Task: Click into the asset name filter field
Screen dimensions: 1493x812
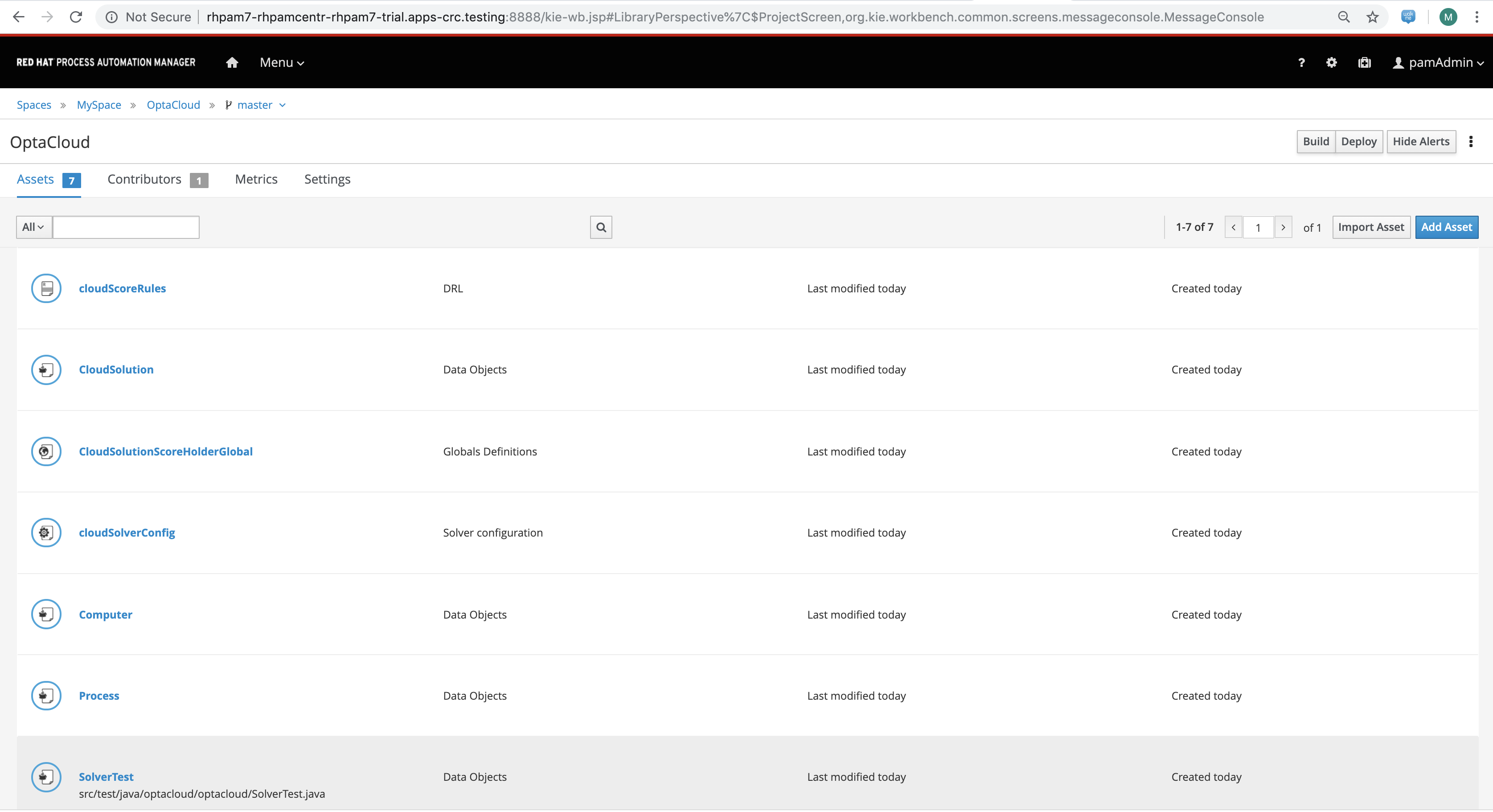Action: tap(126, 227)
